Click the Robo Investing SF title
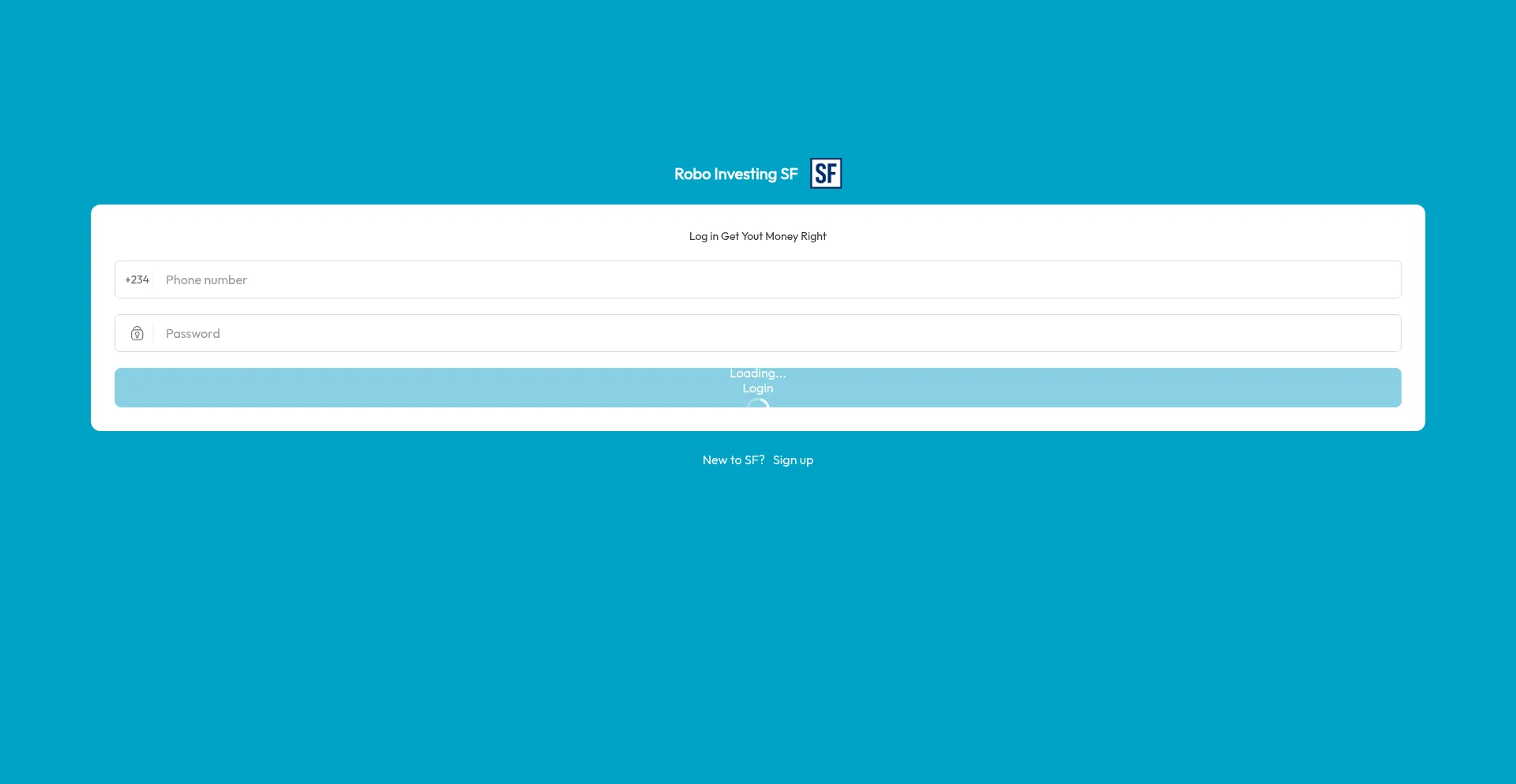The image size is (1516, 784). tap(736, 174)
